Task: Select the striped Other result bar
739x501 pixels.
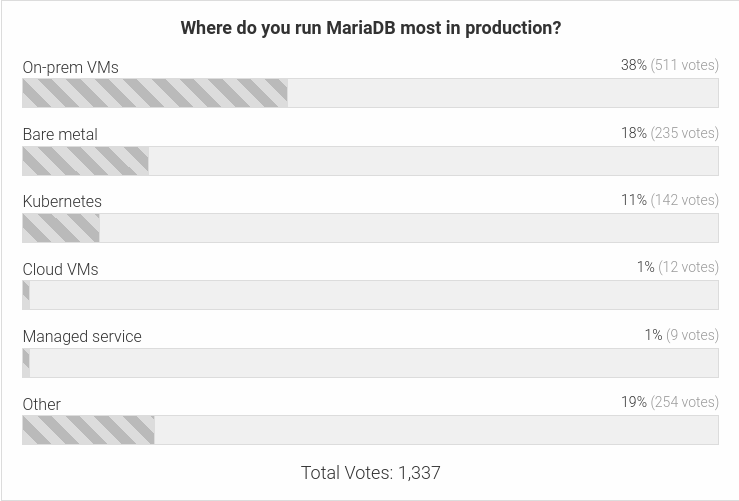Action: coord(88,430)
